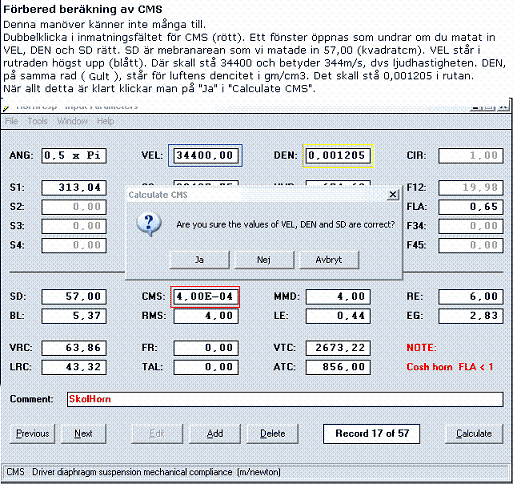Select the RE field 6,00
This screenshot has width=513, height=484.
click(x=471, y=297)
